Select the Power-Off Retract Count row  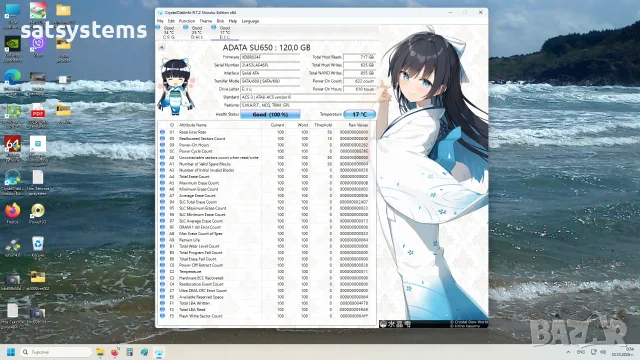(264, 265)
